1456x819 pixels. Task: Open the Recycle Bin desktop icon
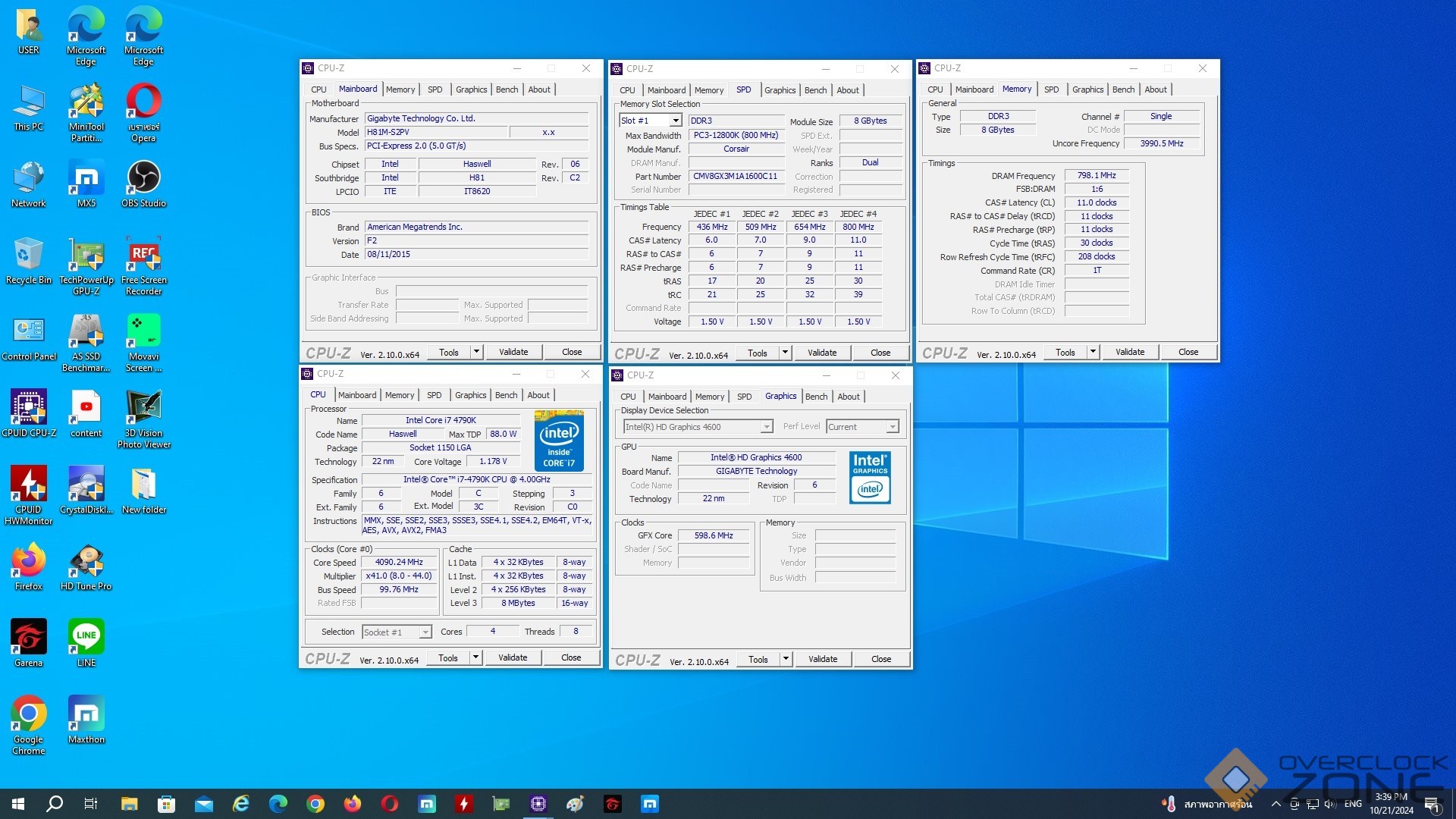29,260
